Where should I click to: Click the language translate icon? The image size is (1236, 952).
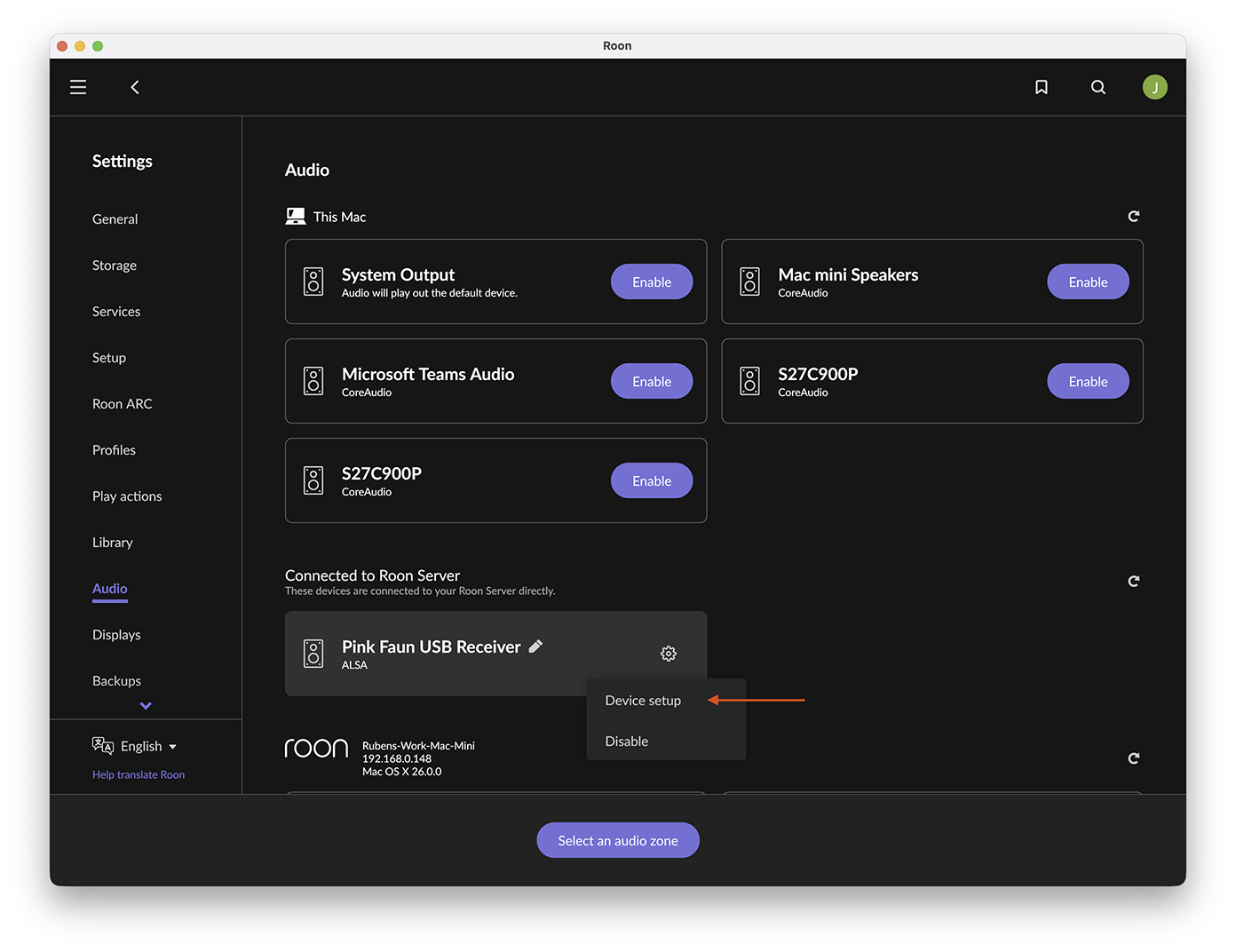click(x=103, y=746)
